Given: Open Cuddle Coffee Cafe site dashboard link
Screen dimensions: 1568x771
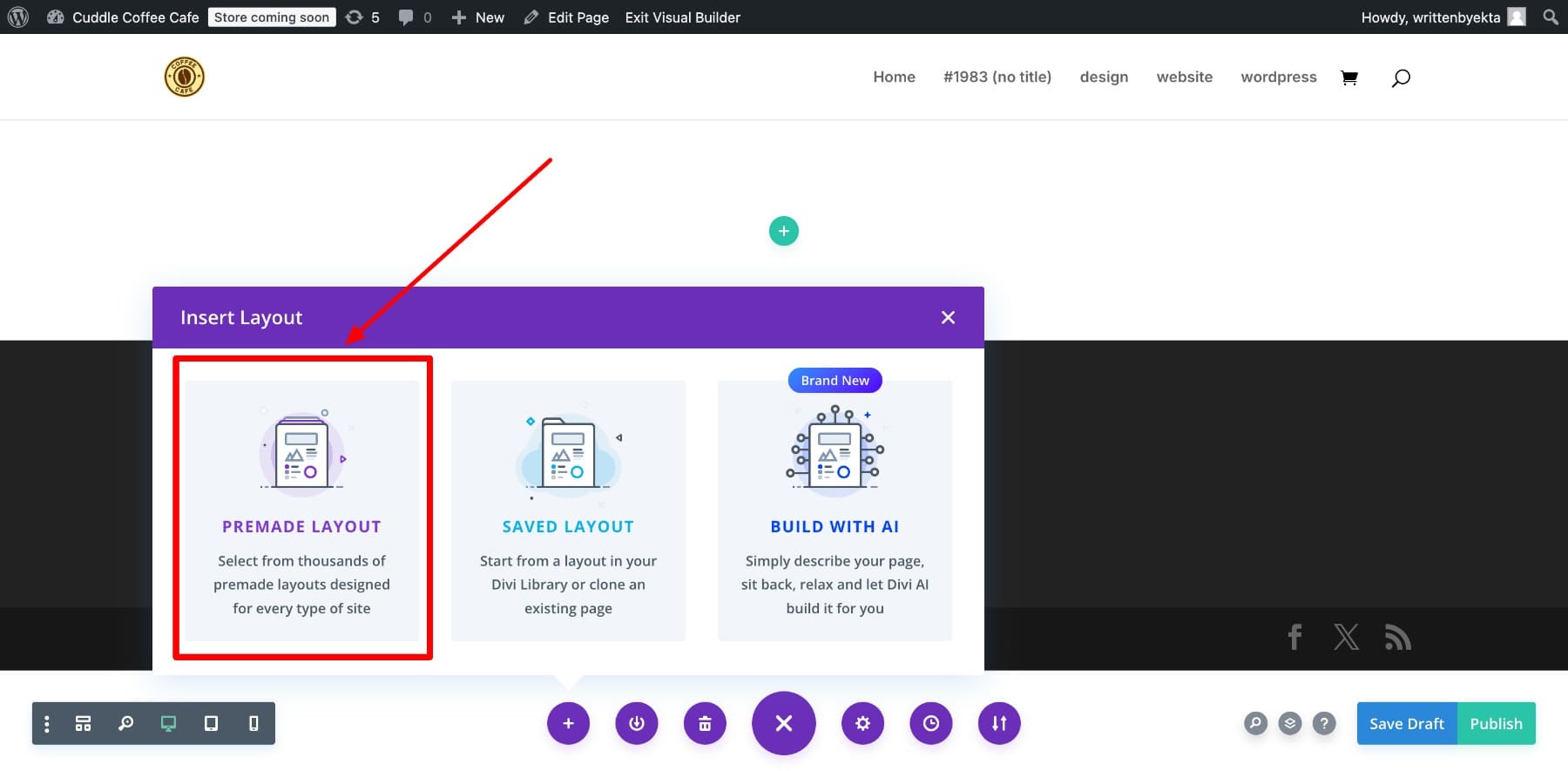Looking at the screenshot, I should [x=123, y=17].
